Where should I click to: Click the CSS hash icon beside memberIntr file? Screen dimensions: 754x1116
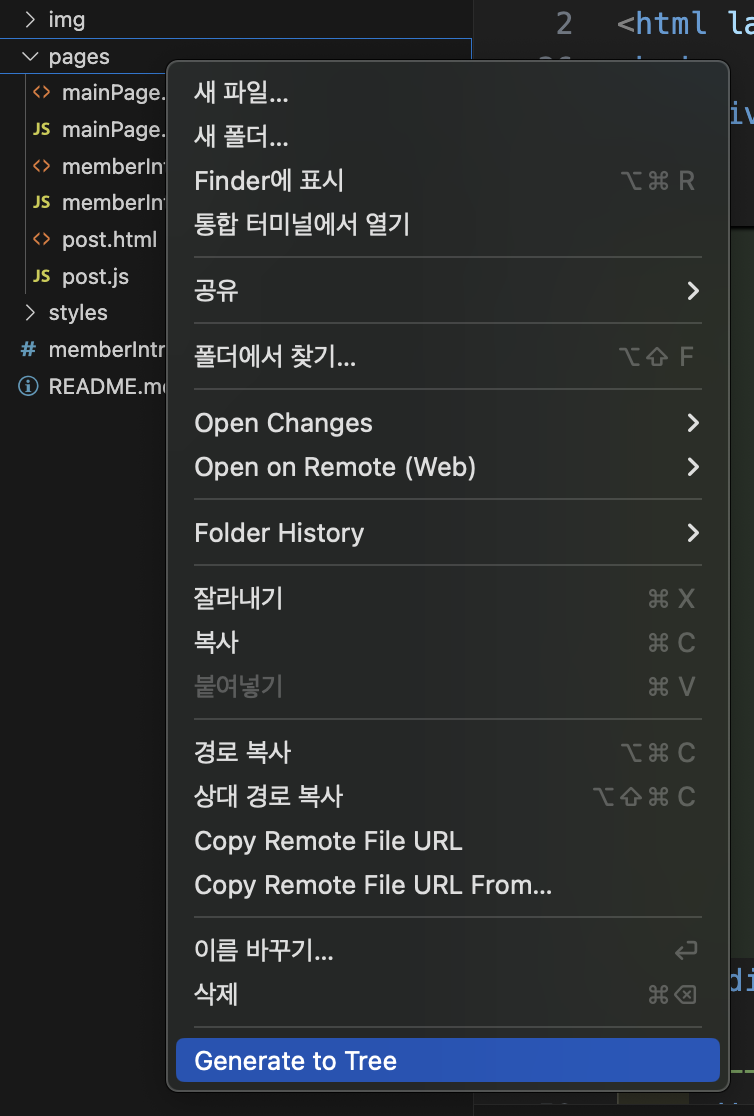(x=28, y=349)
